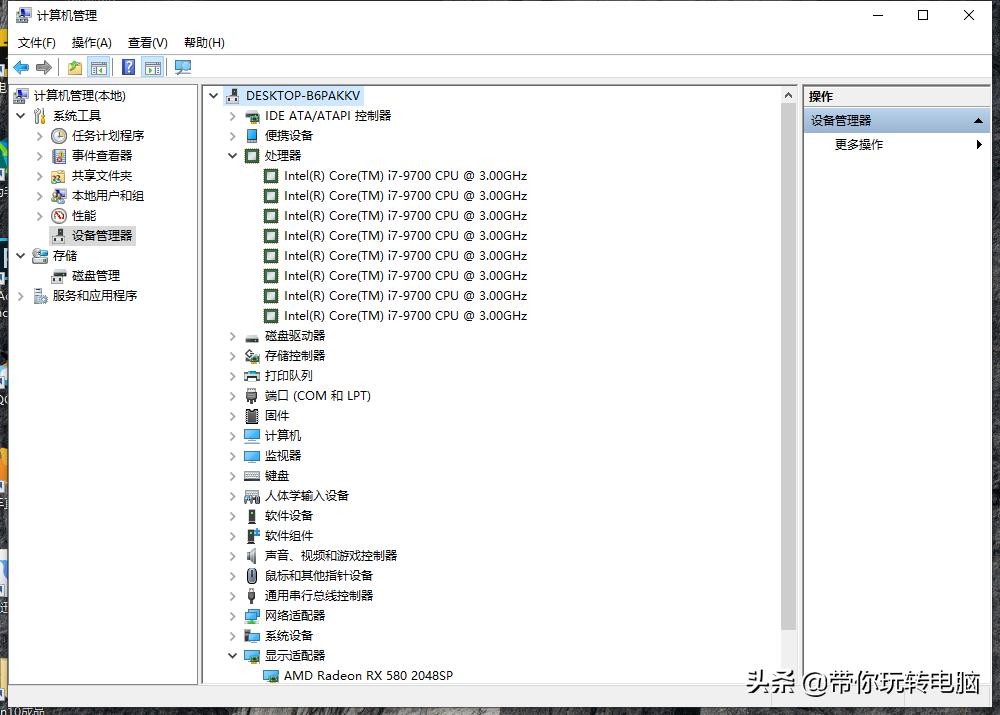The image size is (1000, 715).
Task: Expand 磁盘驱动器 category
Action: (233, 336)
